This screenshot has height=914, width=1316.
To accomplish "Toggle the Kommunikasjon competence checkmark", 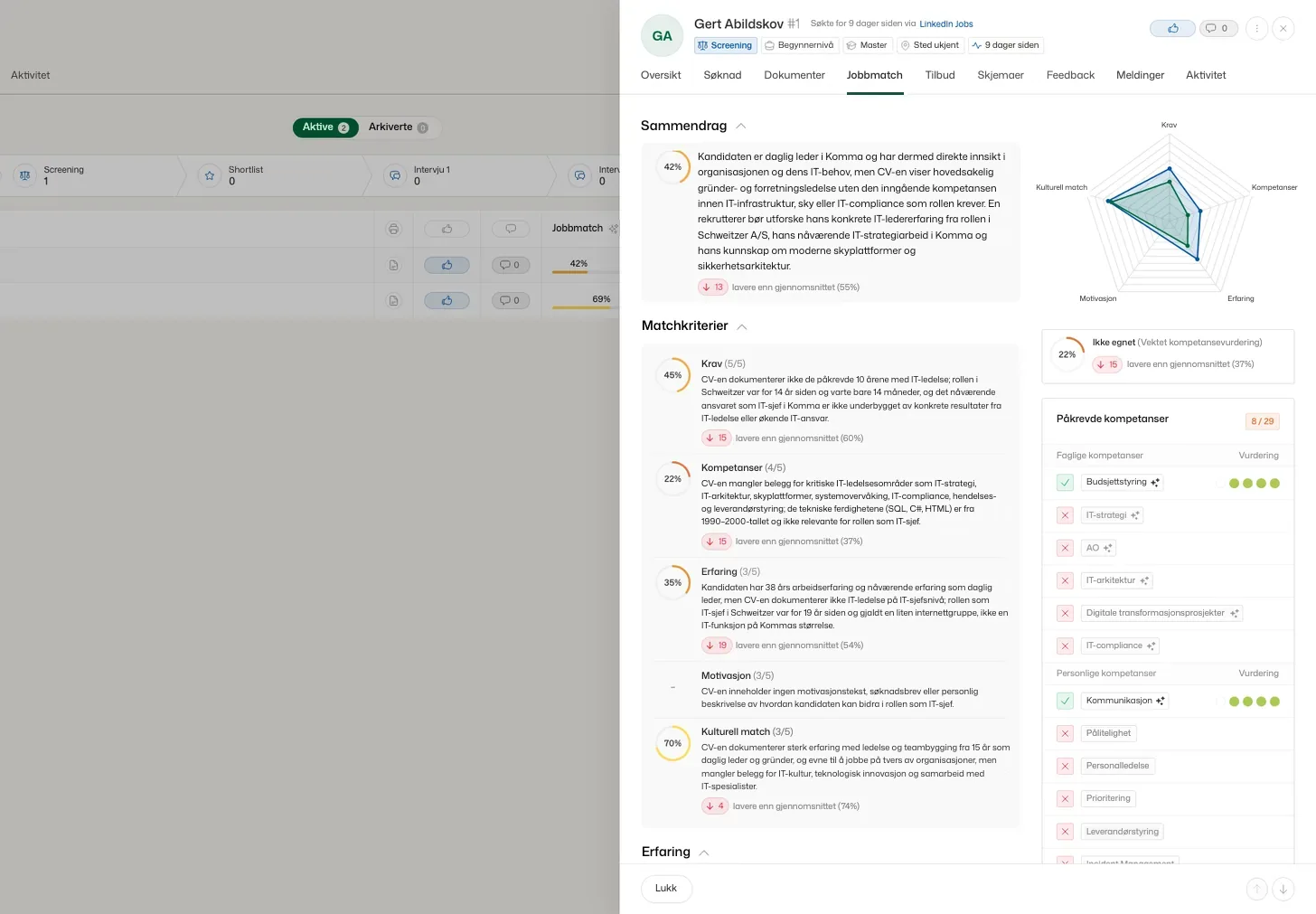I will coord(1065,701).
